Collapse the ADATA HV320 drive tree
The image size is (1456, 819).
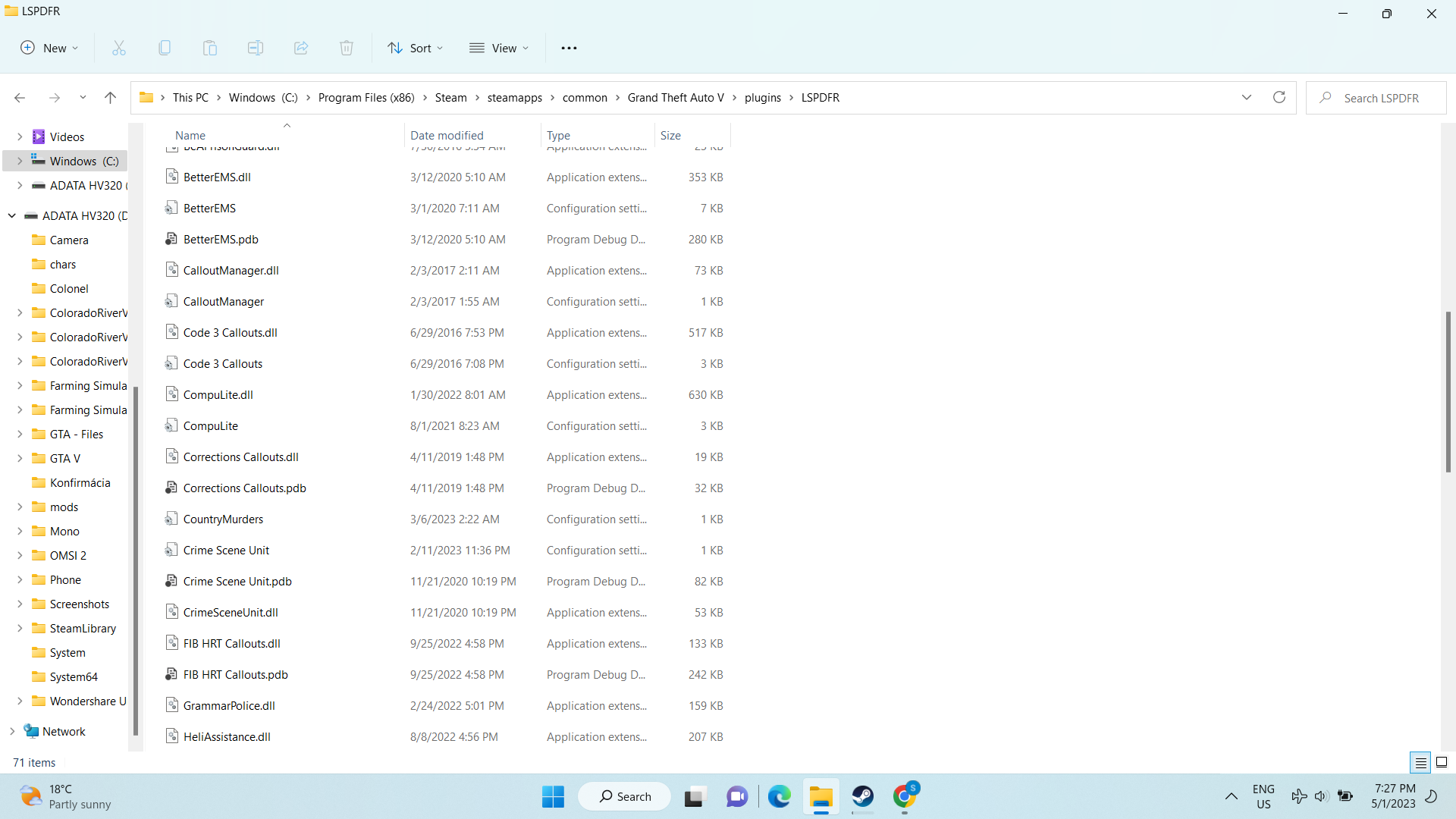point(12,215)
